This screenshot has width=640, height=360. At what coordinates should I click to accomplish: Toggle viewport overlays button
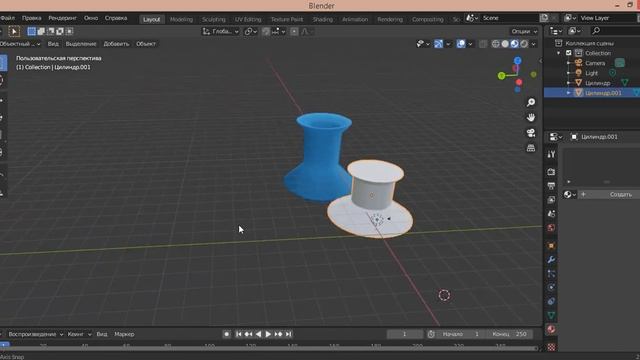coord(461,44)
